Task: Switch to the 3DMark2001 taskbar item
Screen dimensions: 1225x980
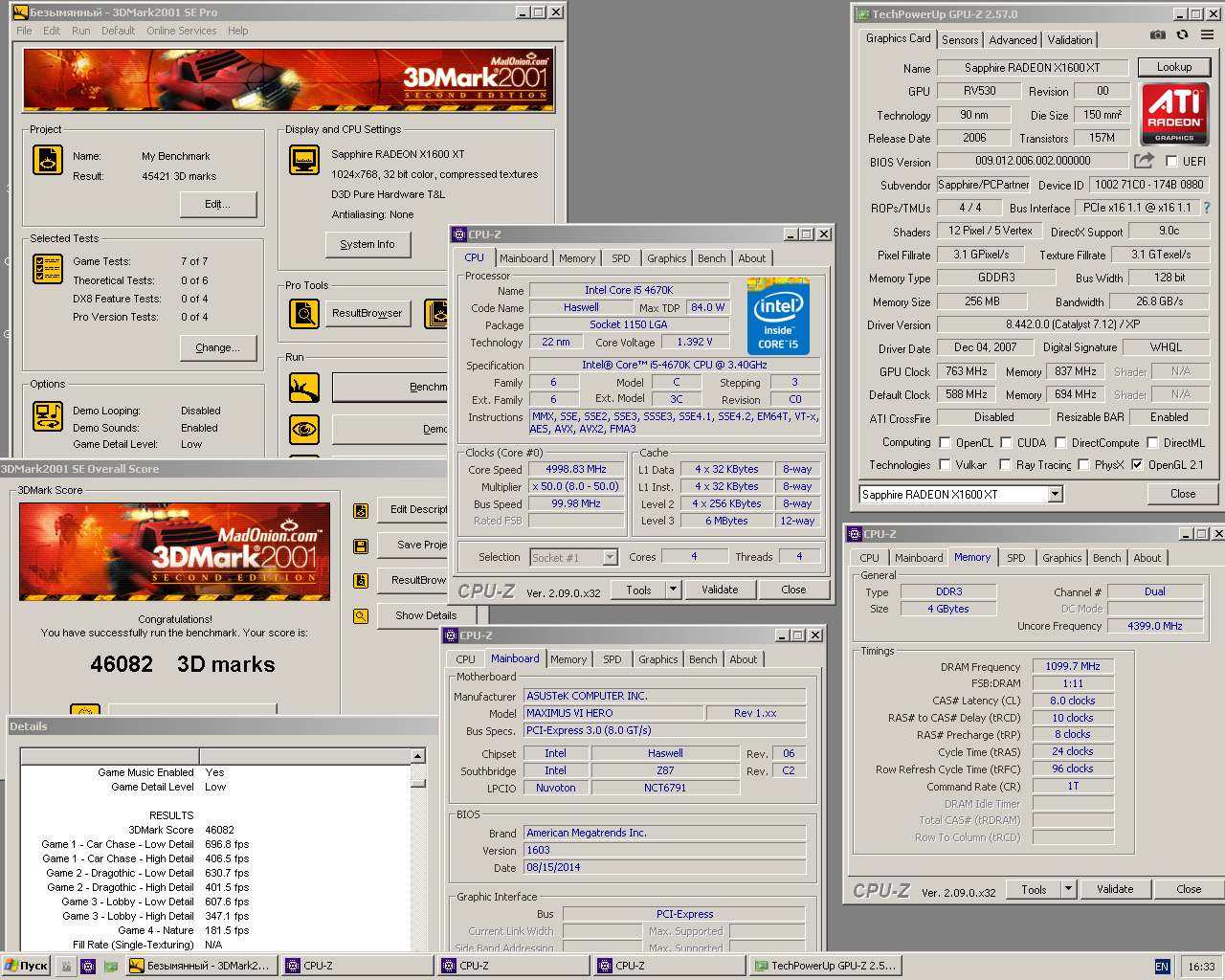Action: pyautogui.click(x=203, y=966)
